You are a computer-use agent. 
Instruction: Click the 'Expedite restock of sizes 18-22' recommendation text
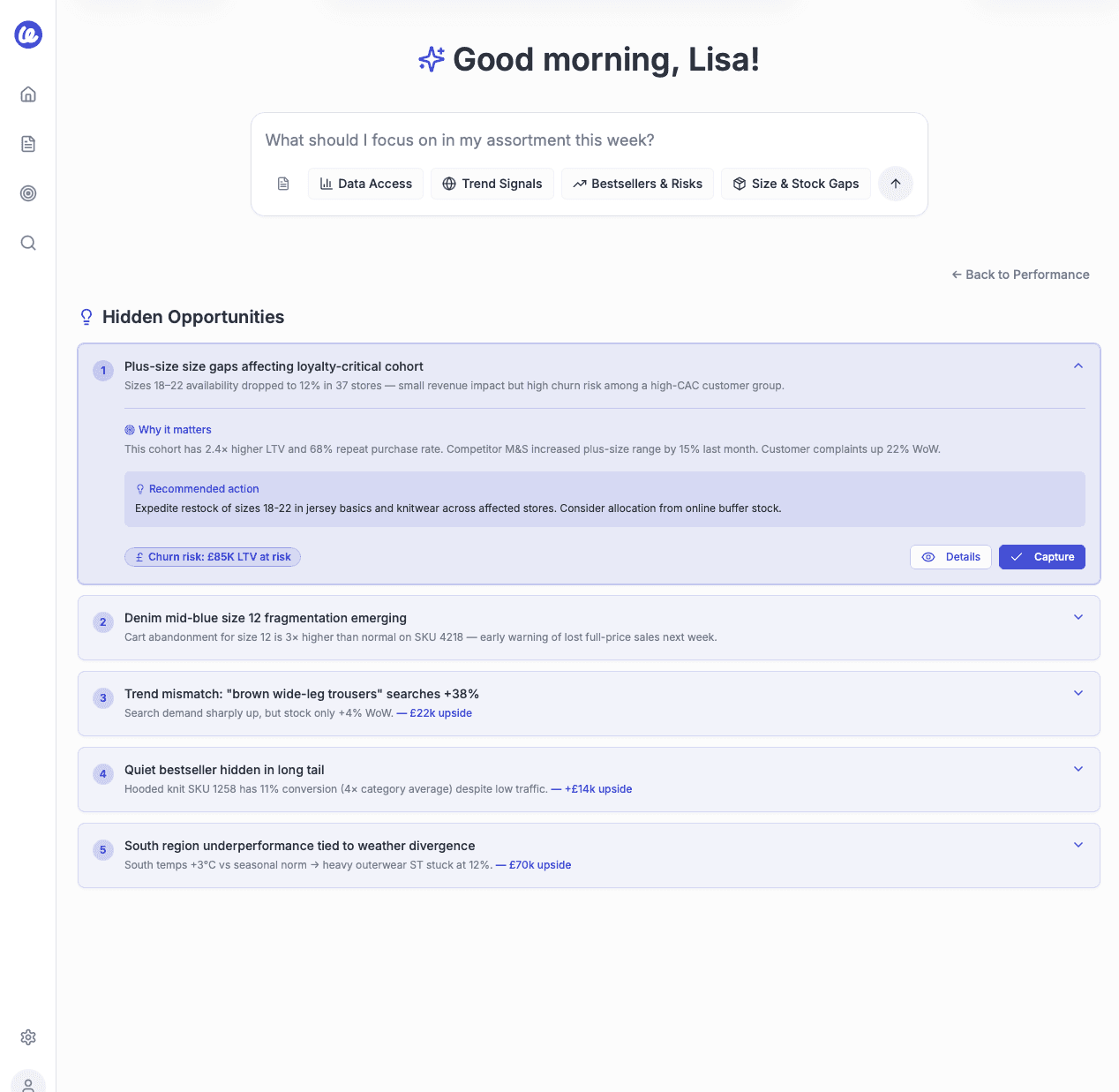458,508
